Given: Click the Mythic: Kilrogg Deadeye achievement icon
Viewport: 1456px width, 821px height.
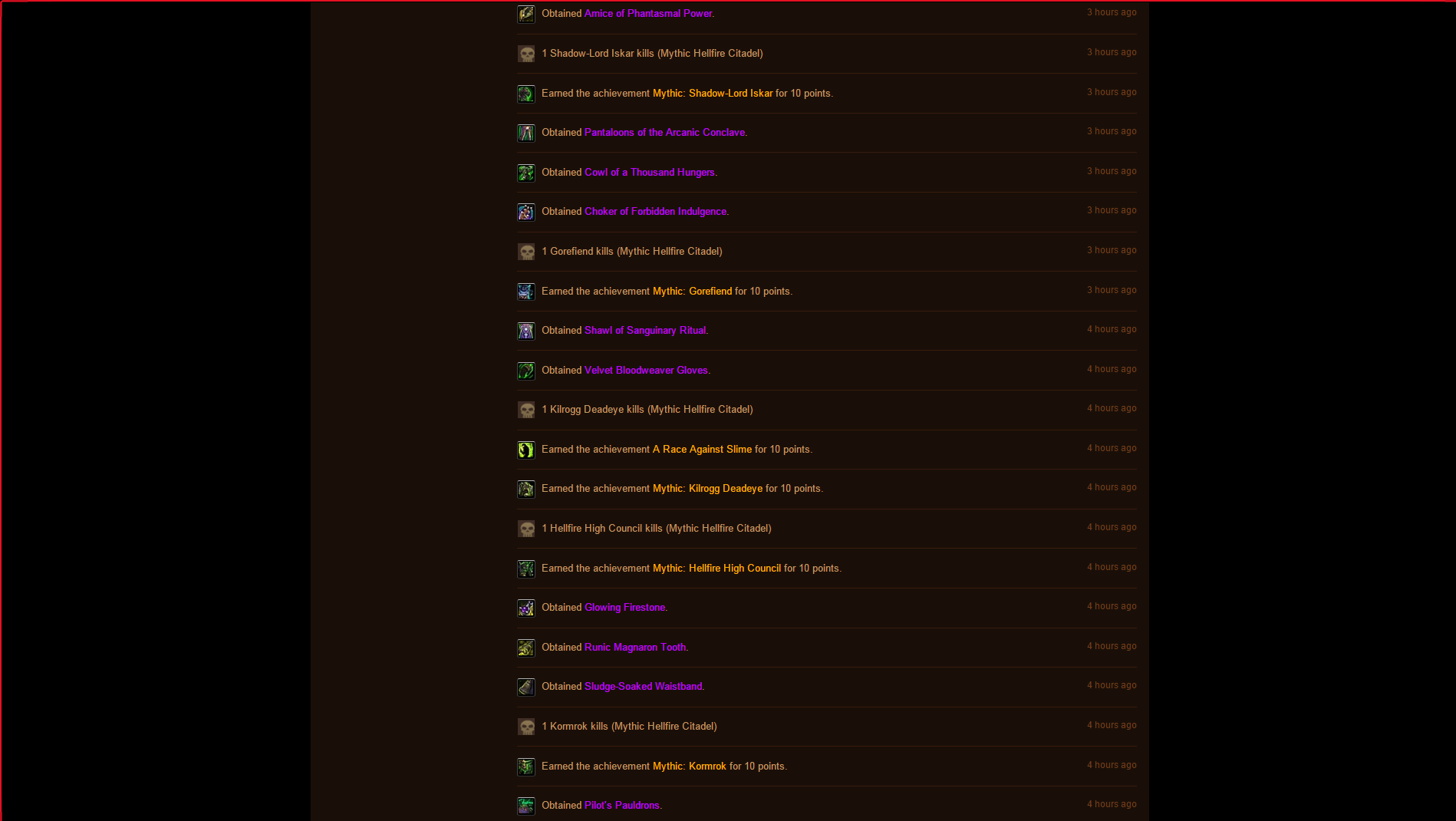Looking at the screenshot, I should tap(526, 489).
